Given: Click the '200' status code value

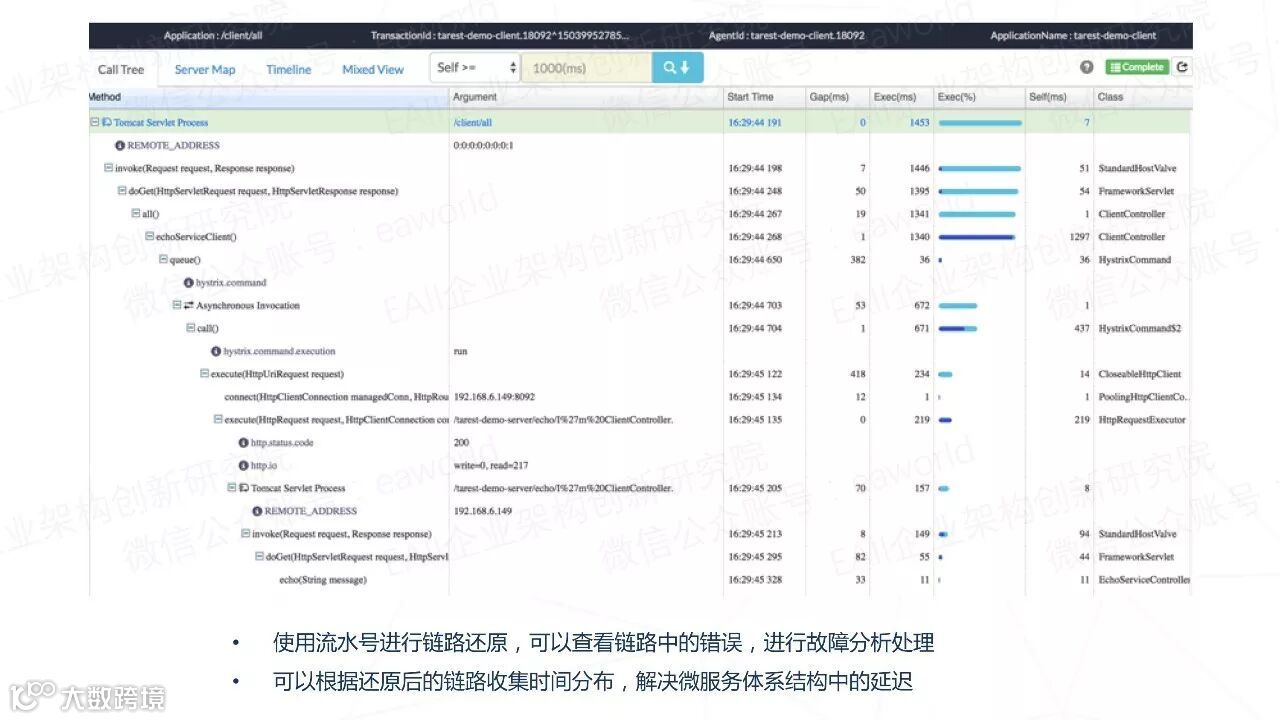Looking at the screenshot, I should point(461,443).
